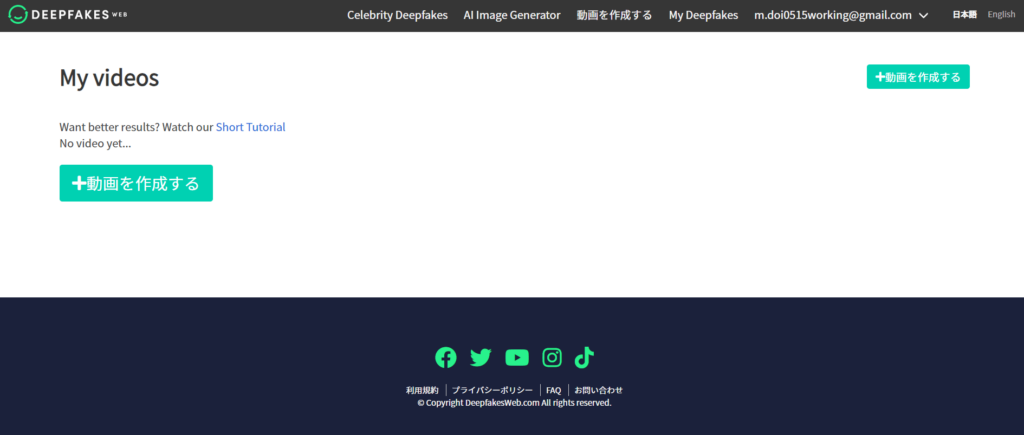Open the Twitter bird icon in footer

pyautogui.click(x=481, y=357)
